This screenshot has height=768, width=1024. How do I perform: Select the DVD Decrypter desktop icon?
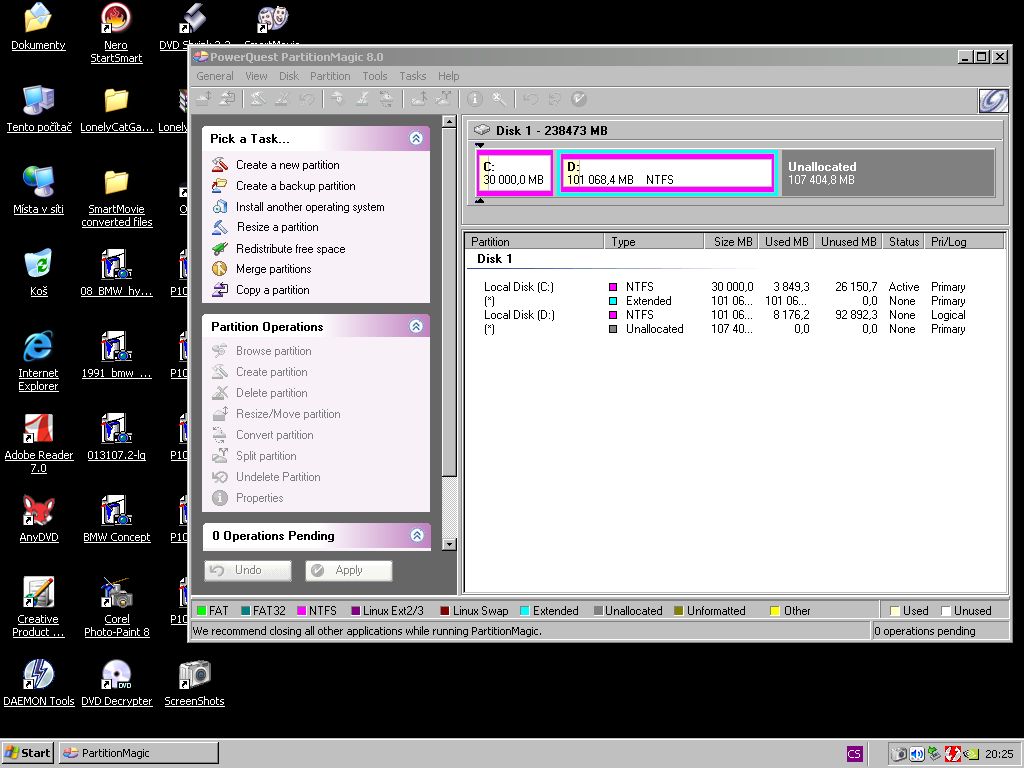click(x=116, y=682)
